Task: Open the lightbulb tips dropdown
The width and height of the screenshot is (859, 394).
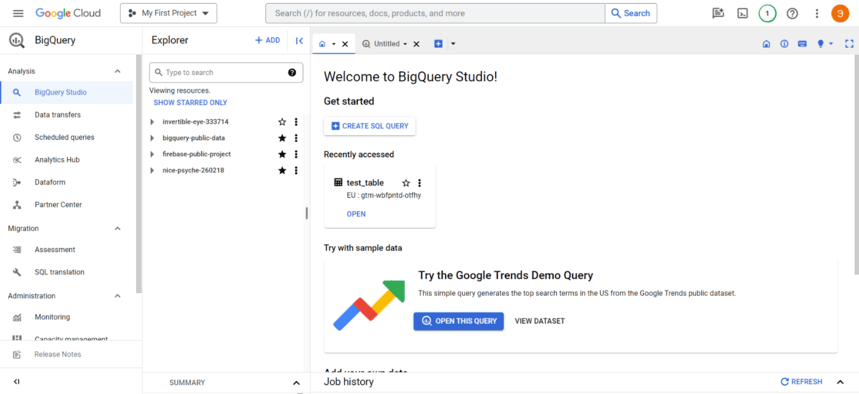Action: [824, 44]
